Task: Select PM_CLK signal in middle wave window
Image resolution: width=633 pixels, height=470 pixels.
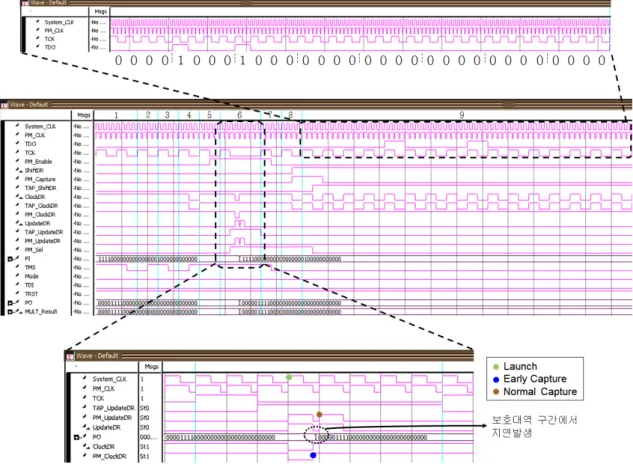Action: point(34,135)
